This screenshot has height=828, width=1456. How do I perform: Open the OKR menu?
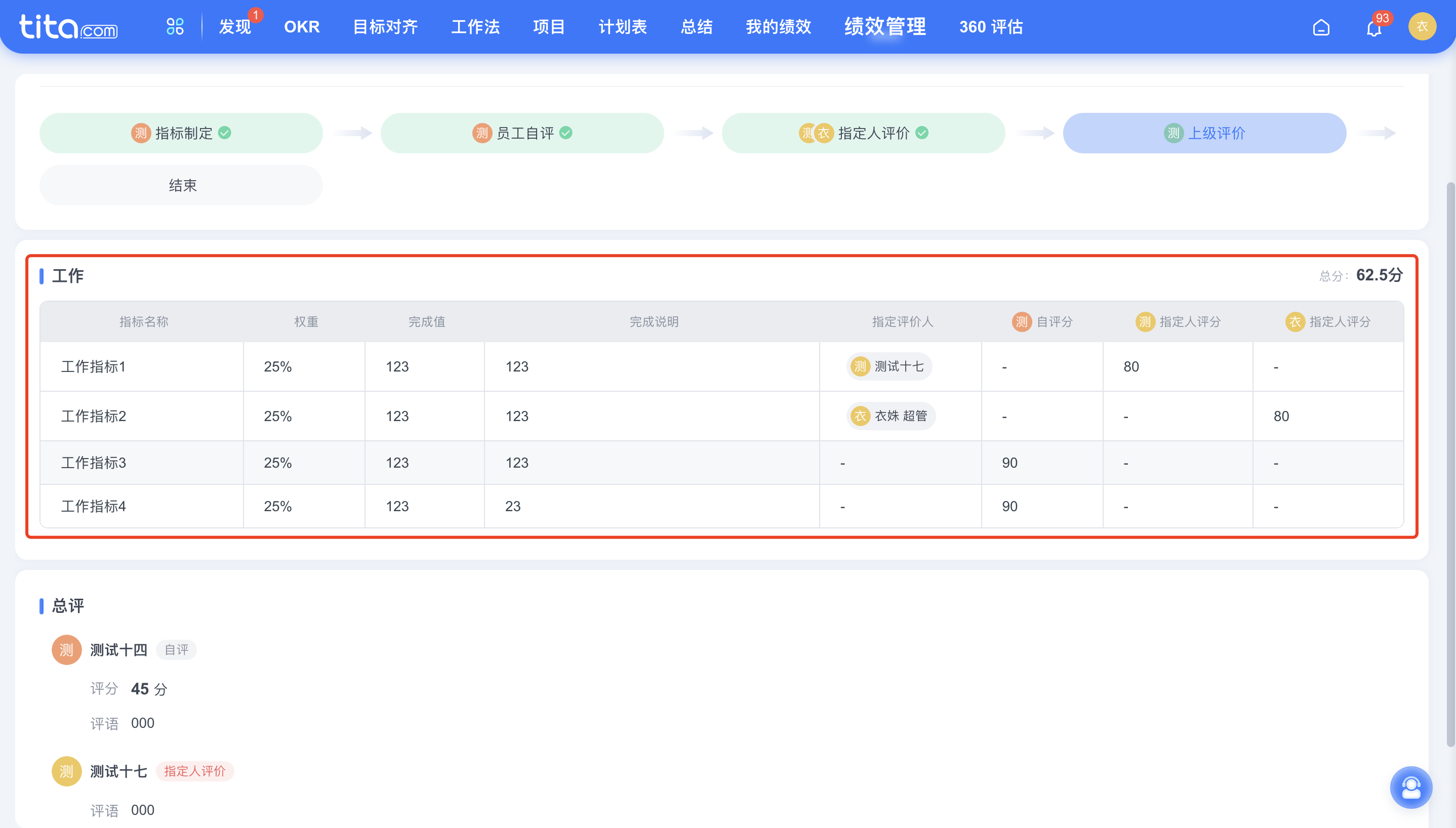[x=302, y=27]
